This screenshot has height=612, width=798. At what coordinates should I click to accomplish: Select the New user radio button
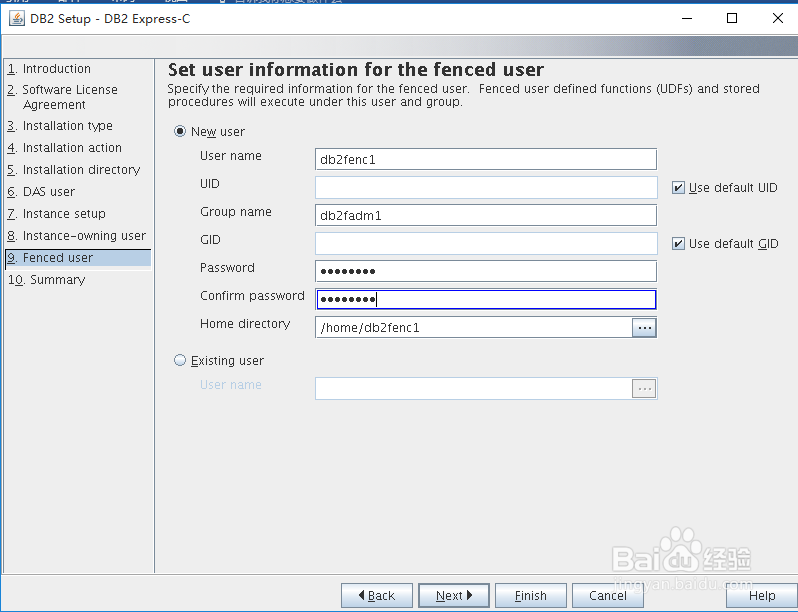coord(180,131)
